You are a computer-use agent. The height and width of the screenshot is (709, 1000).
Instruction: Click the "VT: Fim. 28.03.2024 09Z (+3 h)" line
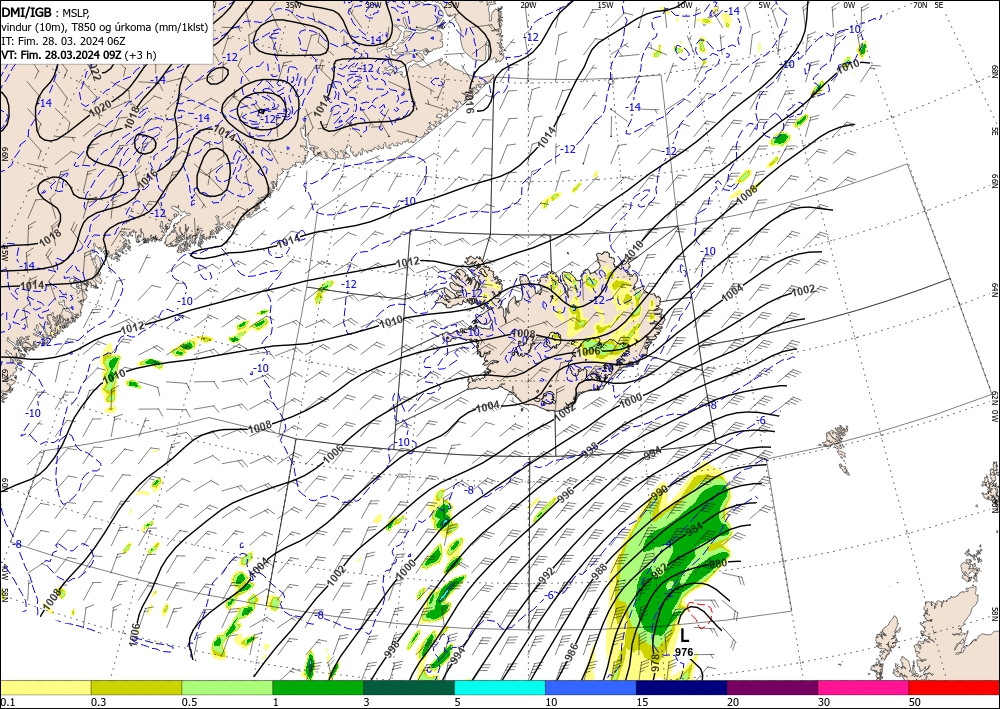[78, 54]
